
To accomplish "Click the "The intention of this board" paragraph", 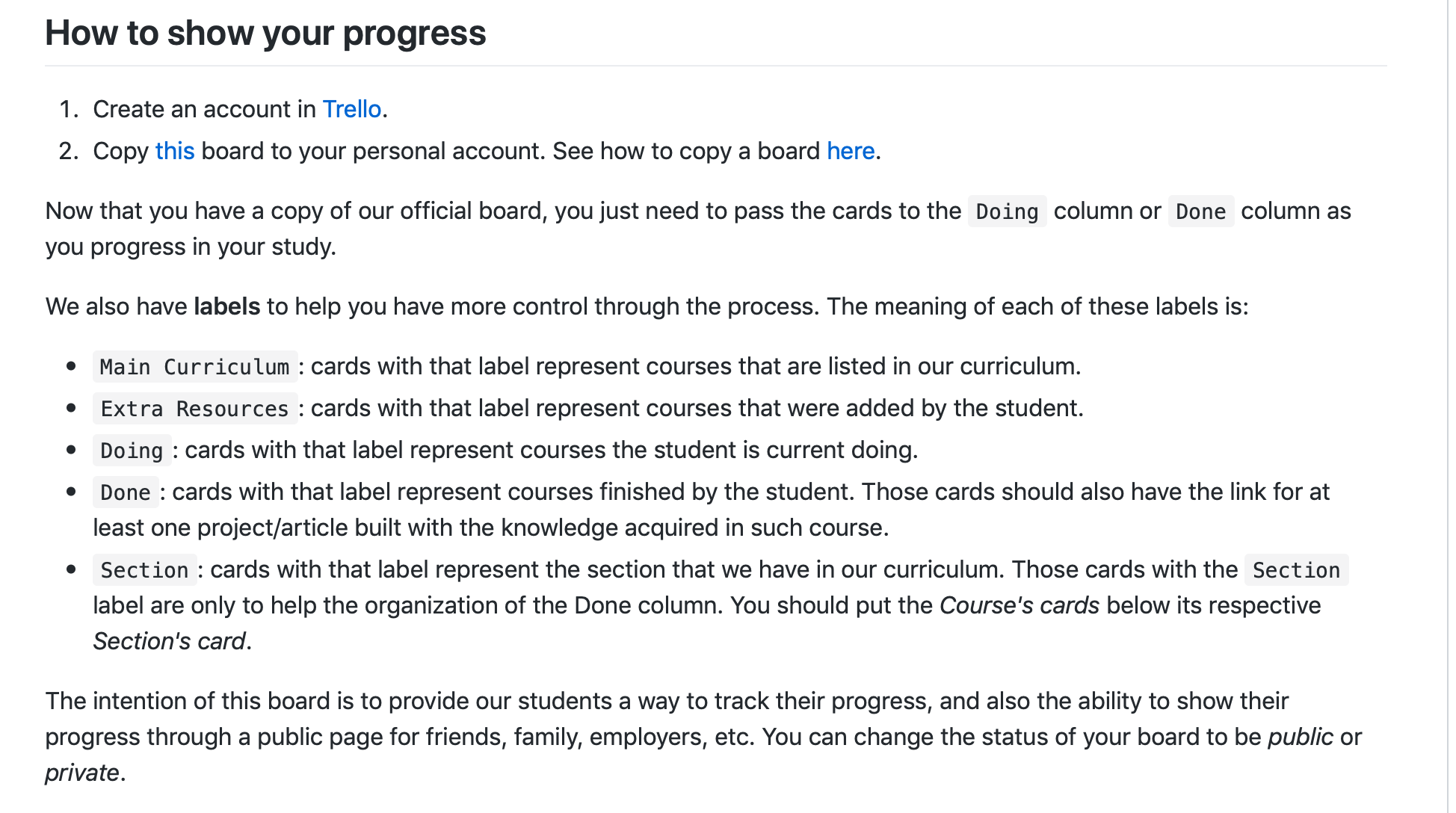I will point(703,737).
